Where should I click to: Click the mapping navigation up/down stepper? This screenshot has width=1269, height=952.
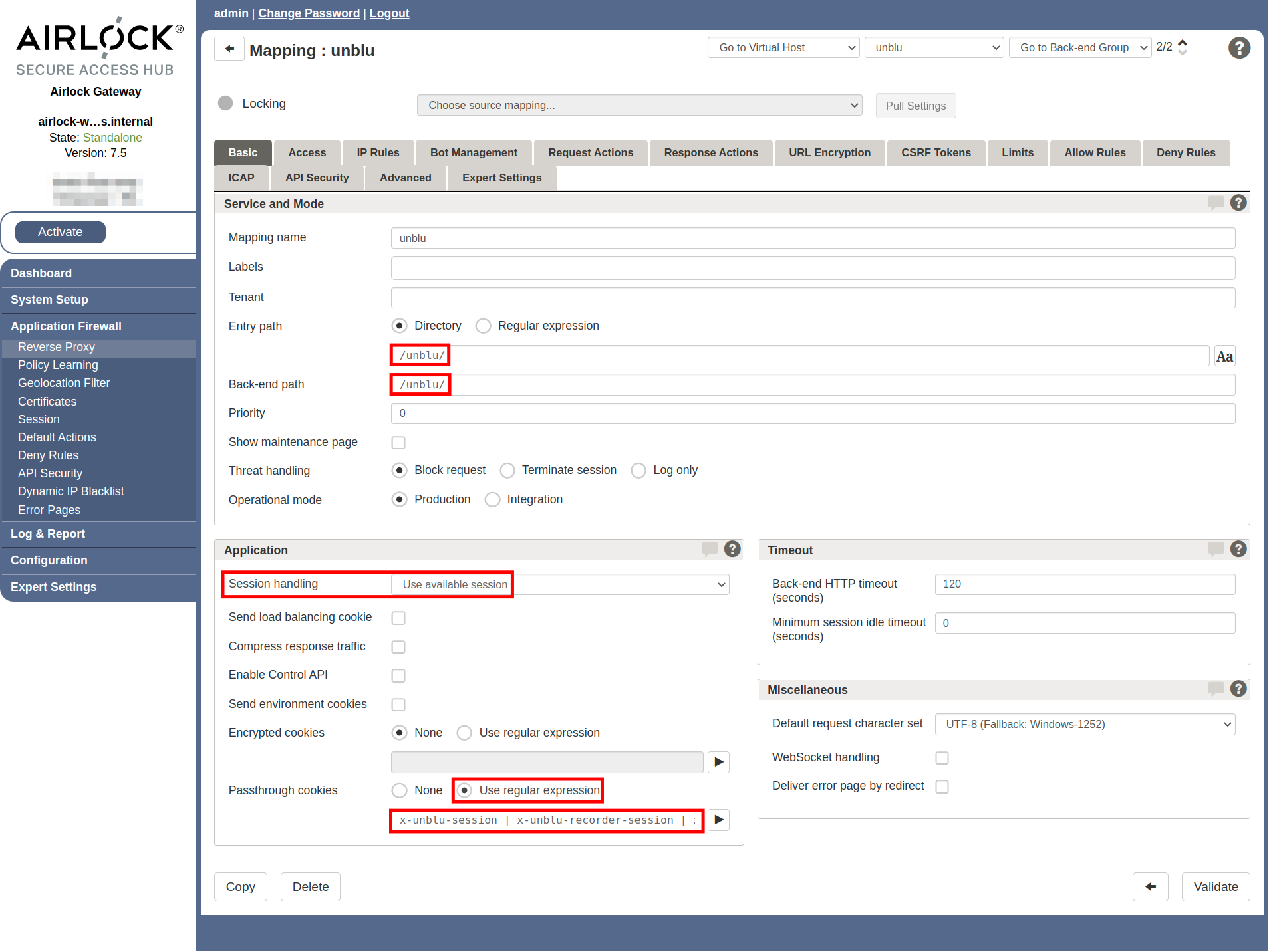click(x=1182, y=47)
